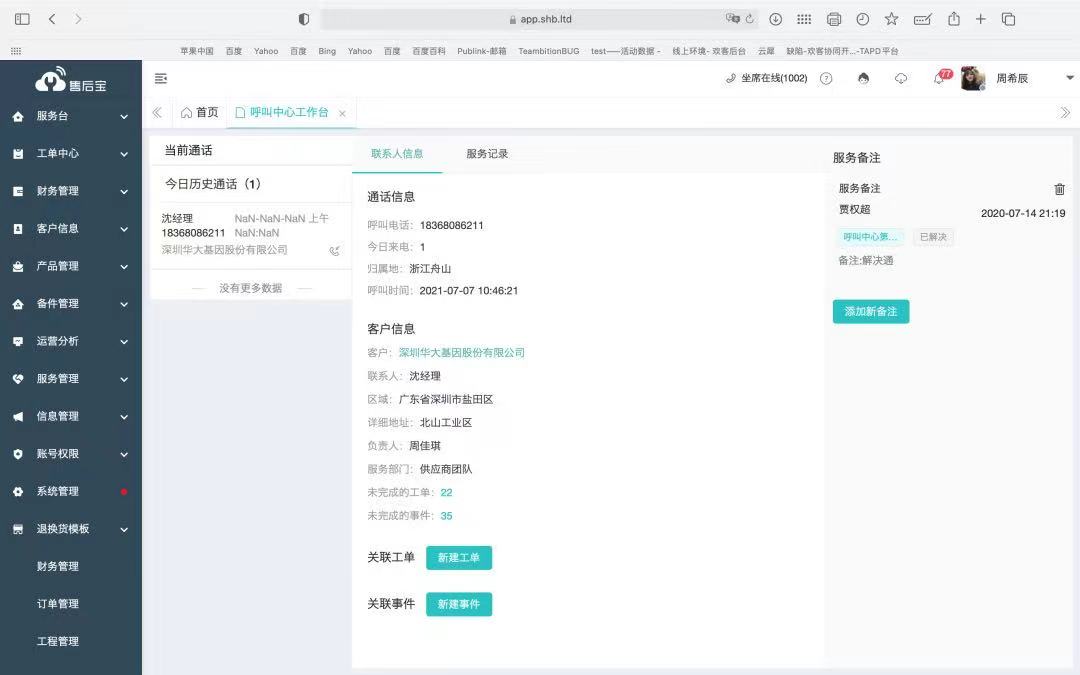Screen dimensions: 1080x675
Task: Click the help question mark icon
Action: coord(826,78)
